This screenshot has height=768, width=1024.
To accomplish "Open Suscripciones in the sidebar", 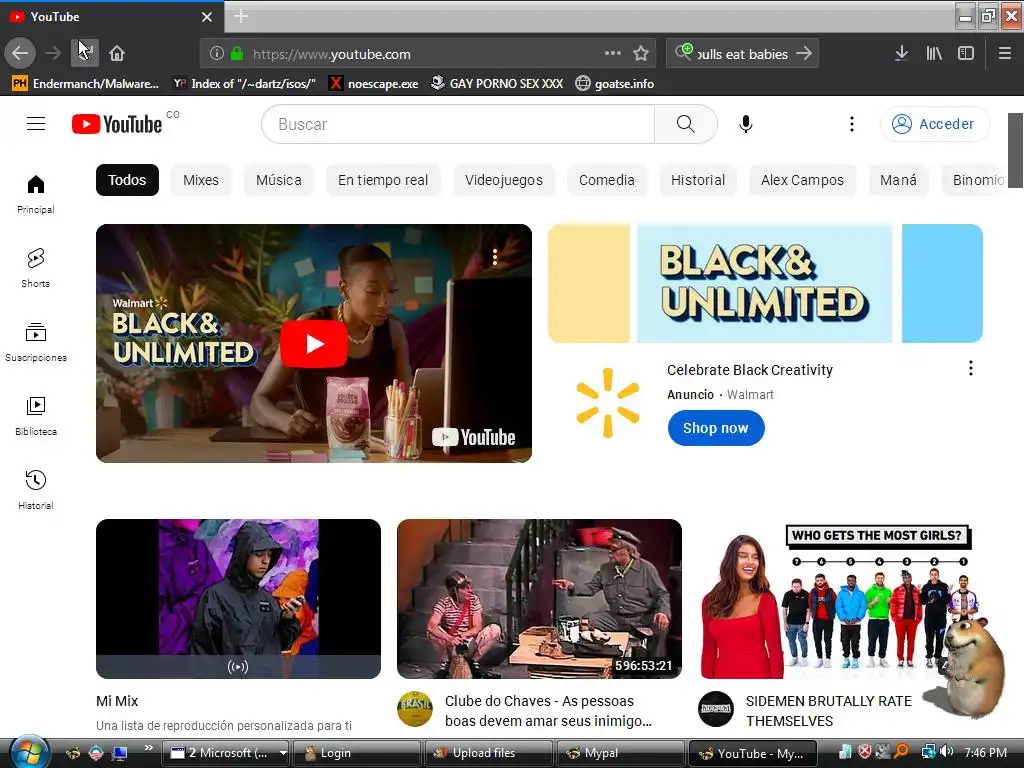I will (x=36, y=342).
